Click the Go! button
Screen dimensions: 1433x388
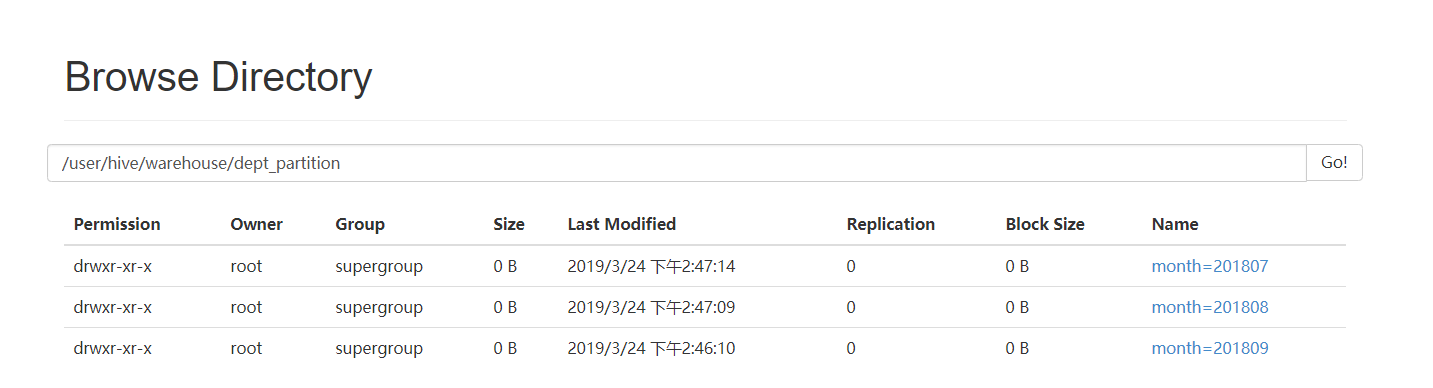coord(1334,163)
